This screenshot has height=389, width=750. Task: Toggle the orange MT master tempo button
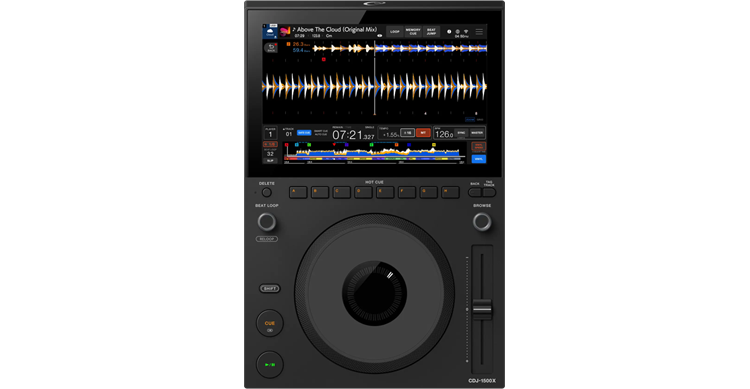coord(423,133)
